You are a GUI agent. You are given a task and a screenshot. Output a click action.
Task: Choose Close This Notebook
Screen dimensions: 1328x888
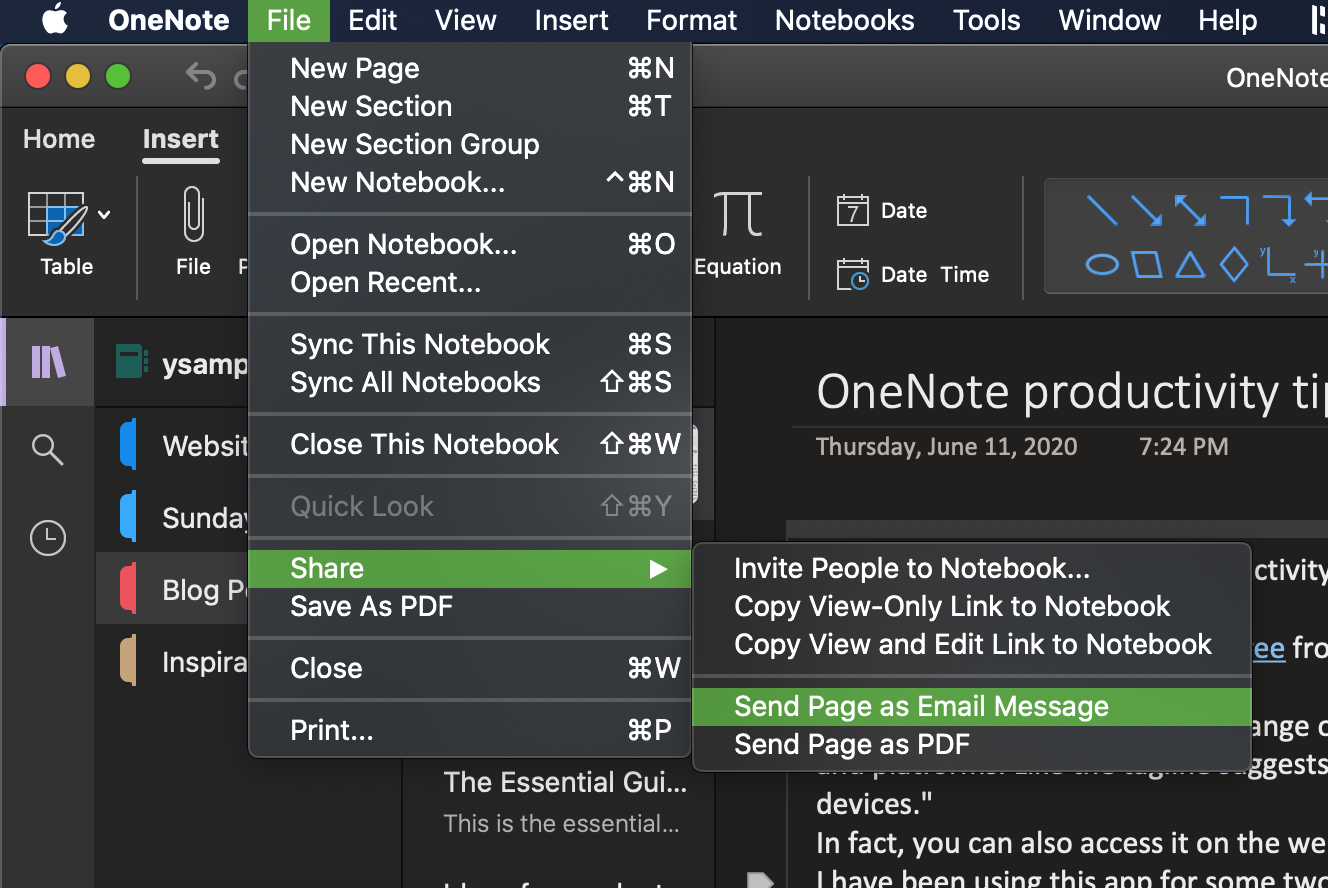[x=469, y=444]
